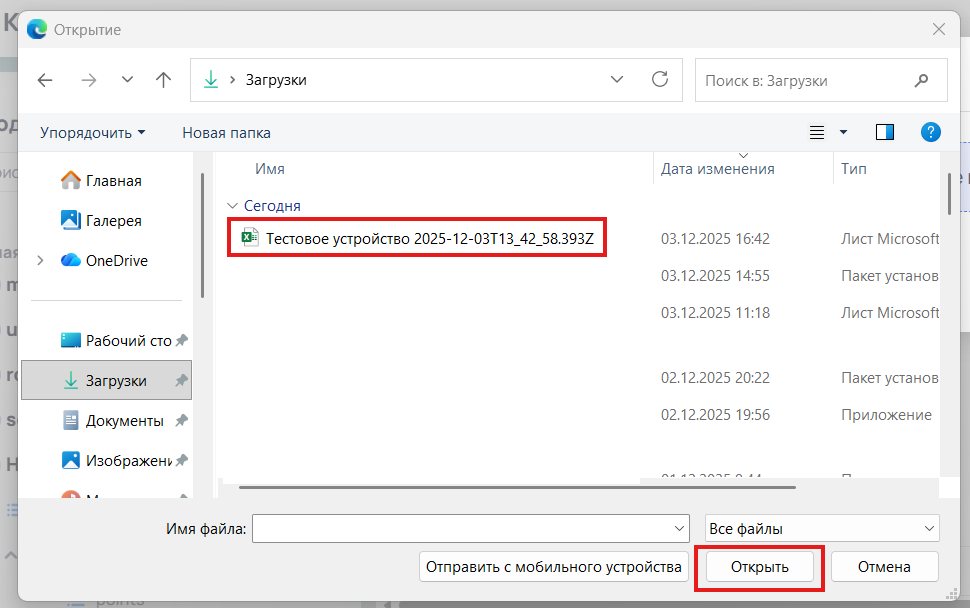
Task: Select Документы in the navigation pane
Action: [124, 420]
